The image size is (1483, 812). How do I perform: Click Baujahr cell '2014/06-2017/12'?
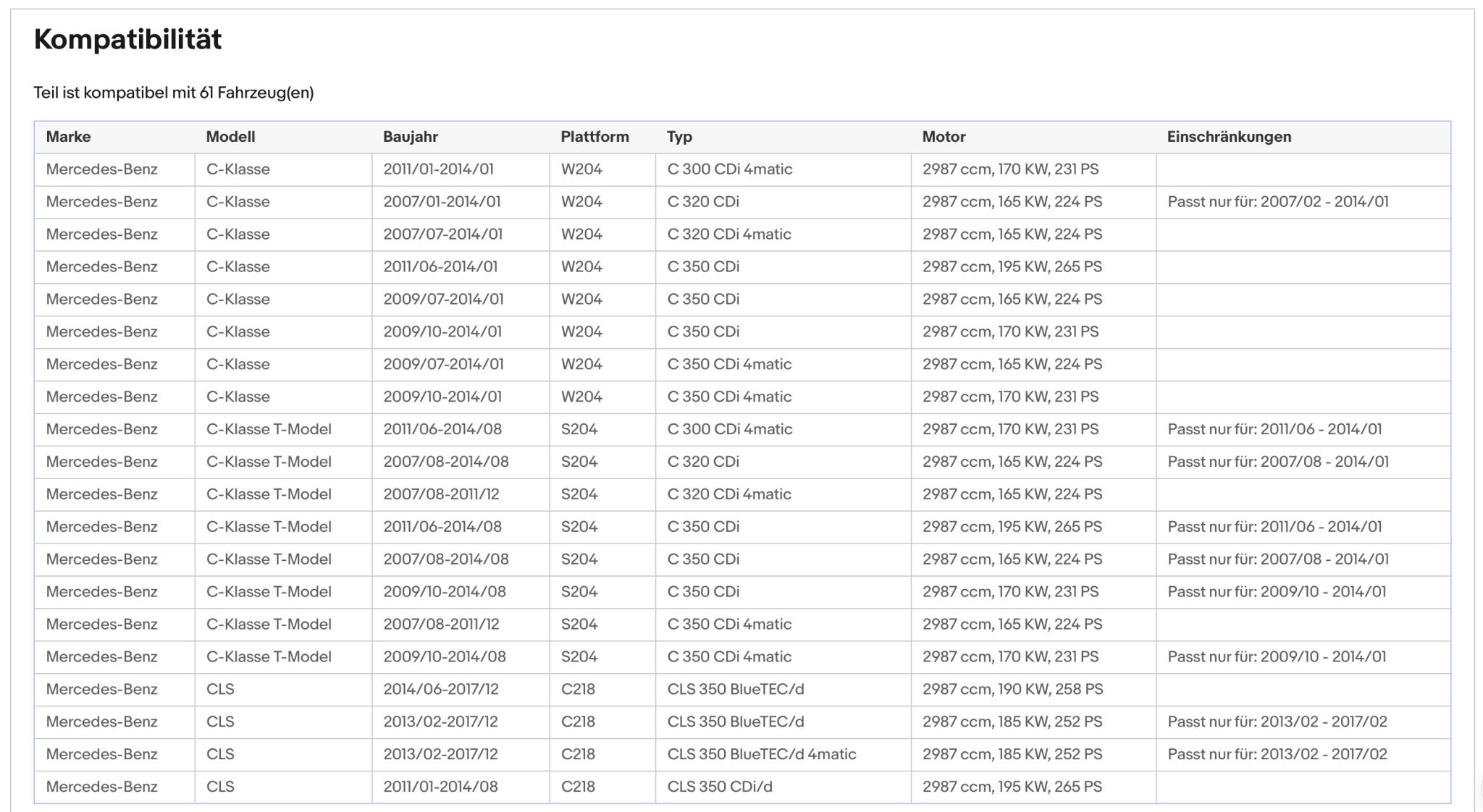coord(441,689)
